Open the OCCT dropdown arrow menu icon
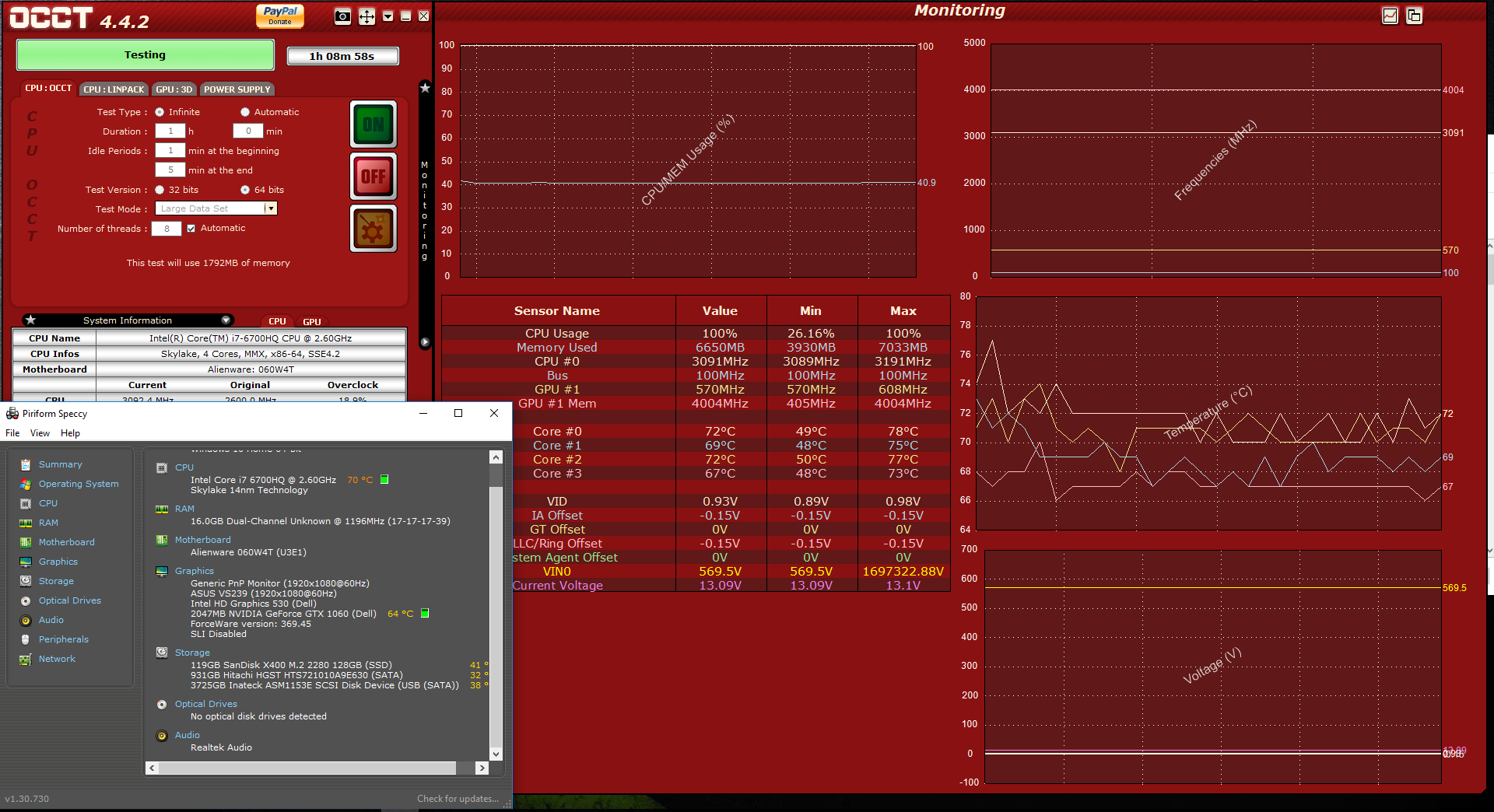 [x=388, y=16]
